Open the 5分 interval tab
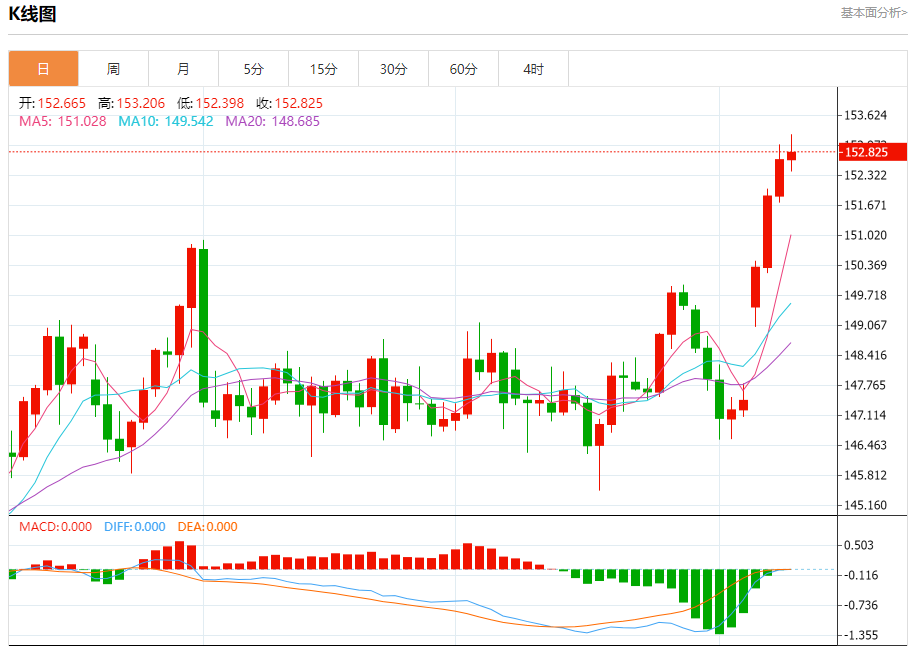This screenshot has width=915, height=646. [253, 69]
